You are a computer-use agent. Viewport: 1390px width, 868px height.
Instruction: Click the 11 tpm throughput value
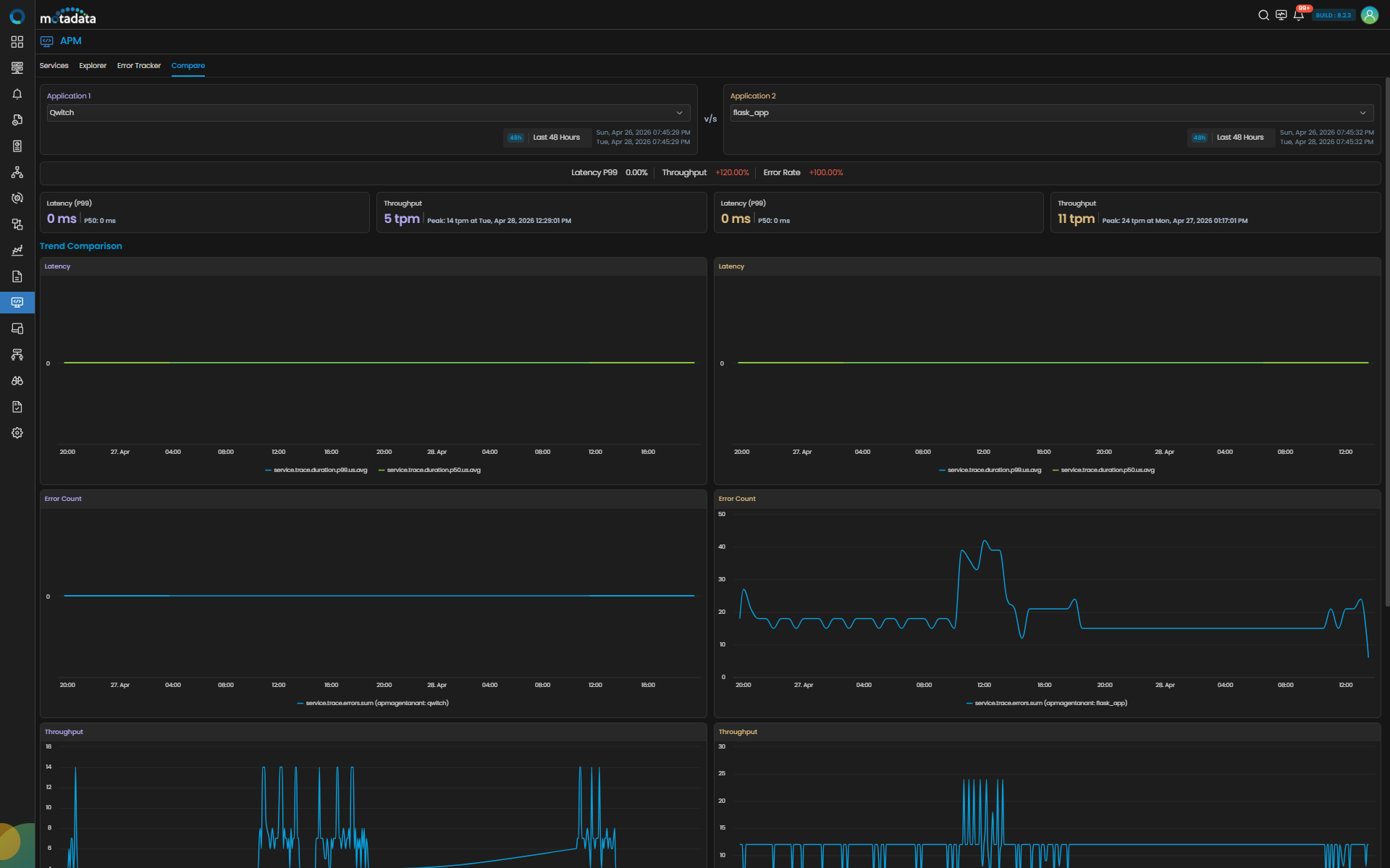[x=1076, y=219]
